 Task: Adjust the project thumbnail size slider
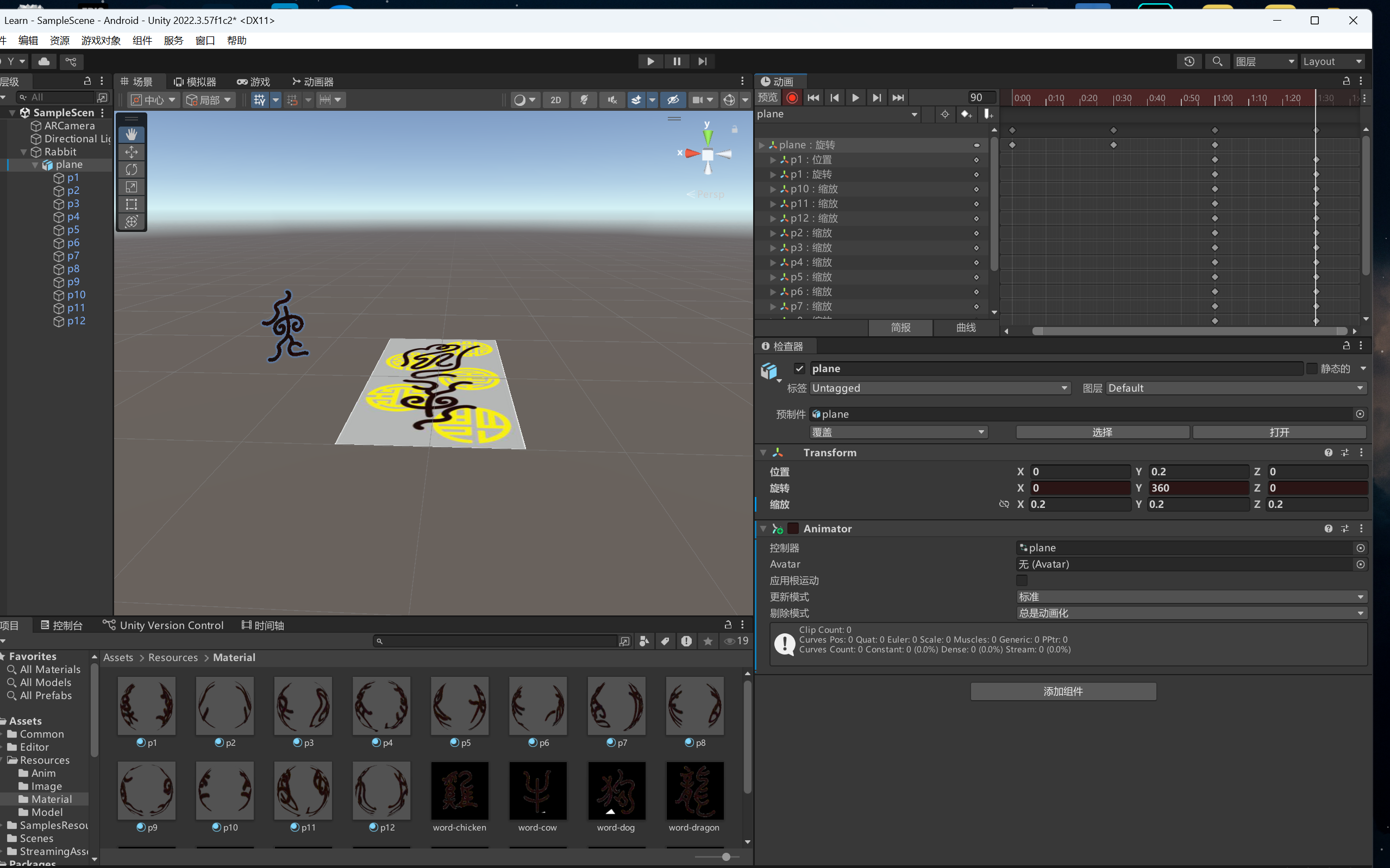coord(726,857)
